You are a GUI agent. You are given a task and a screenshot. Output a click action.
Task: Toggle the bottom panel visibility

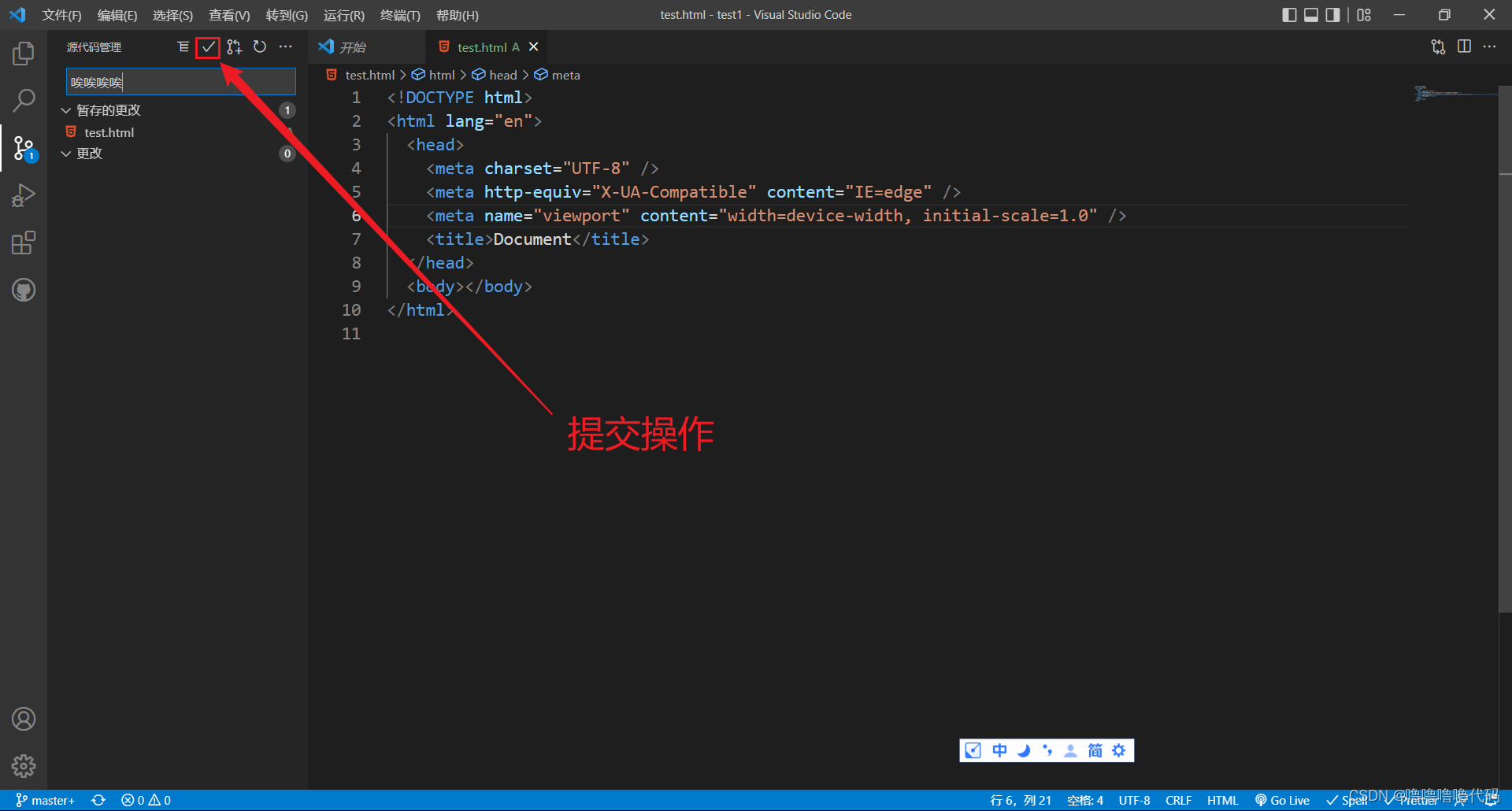pyautogui.click(x=1311, y=15)
